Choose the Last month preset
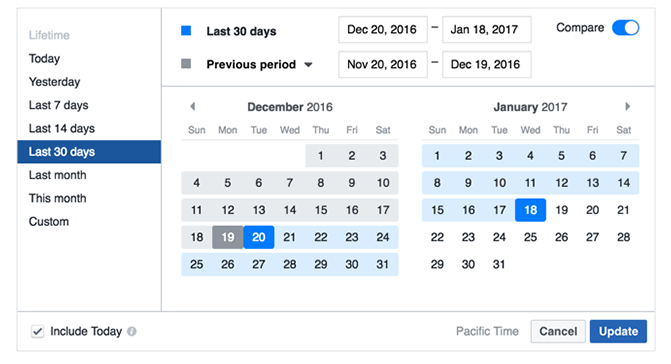 click(58, 175)
